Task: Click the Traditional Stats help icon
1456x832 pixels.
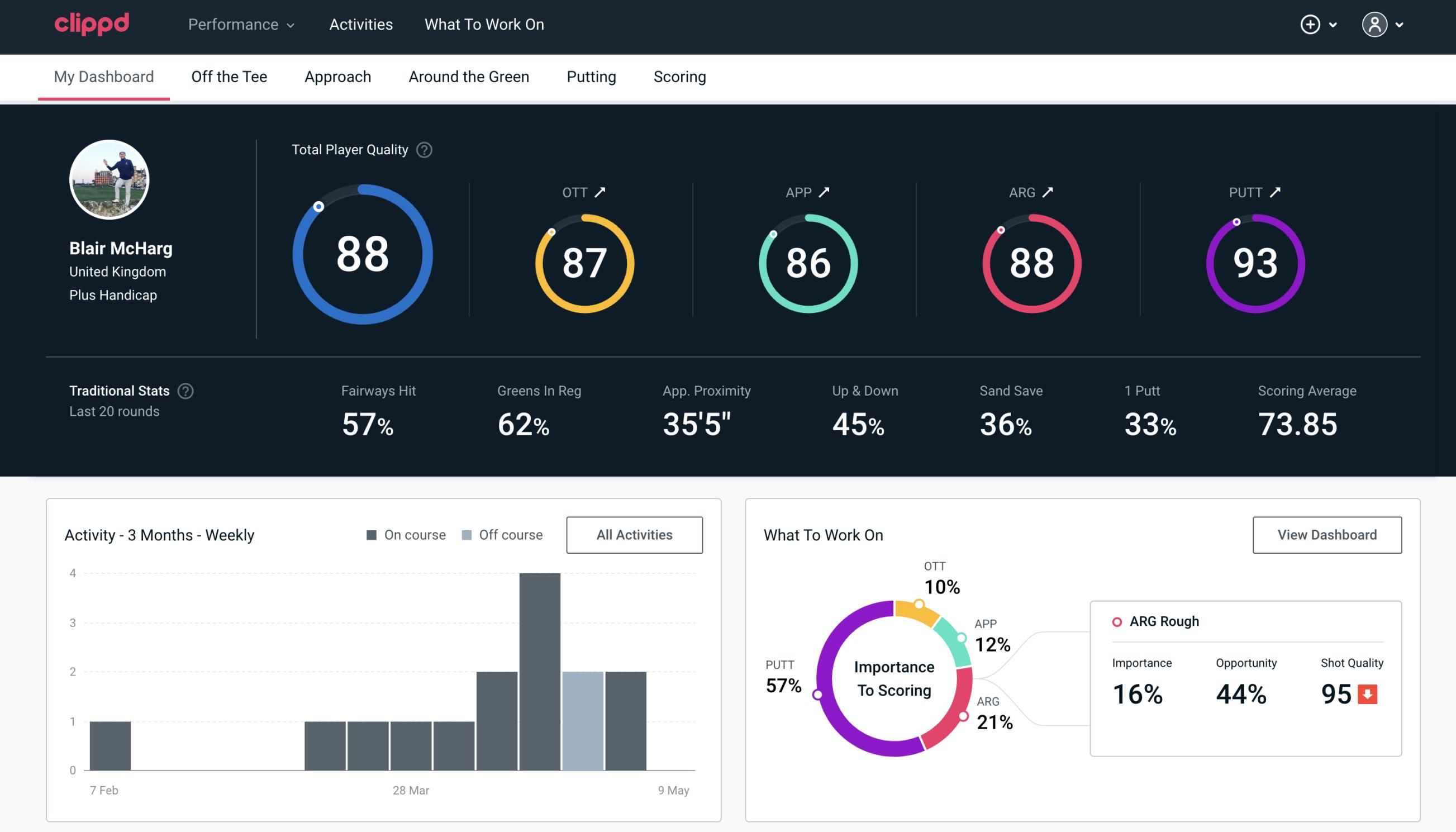Action: coord(185,390)
